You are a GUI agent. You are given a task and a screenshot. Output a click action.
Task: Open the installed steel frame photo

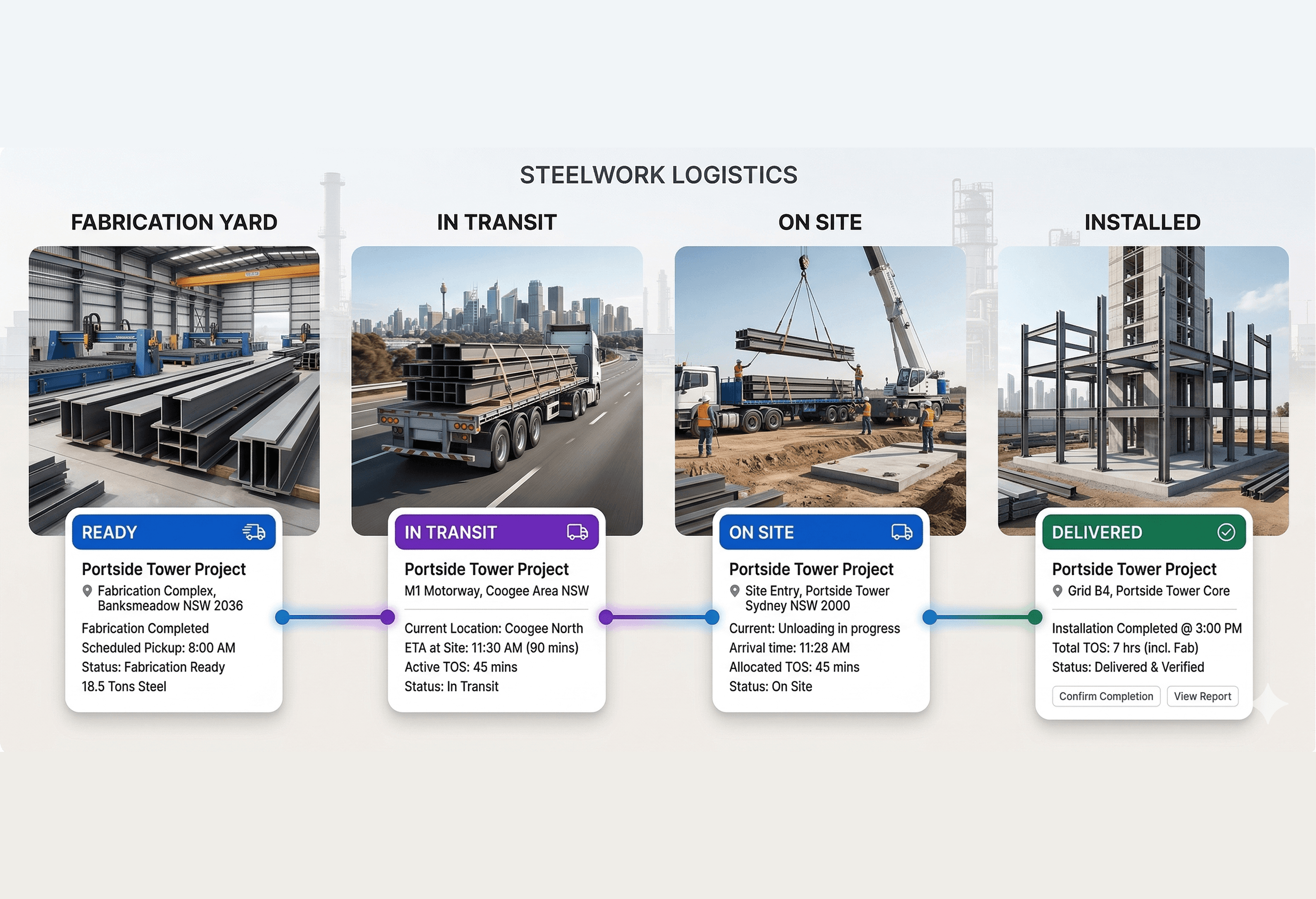[x=1143, y=374]
